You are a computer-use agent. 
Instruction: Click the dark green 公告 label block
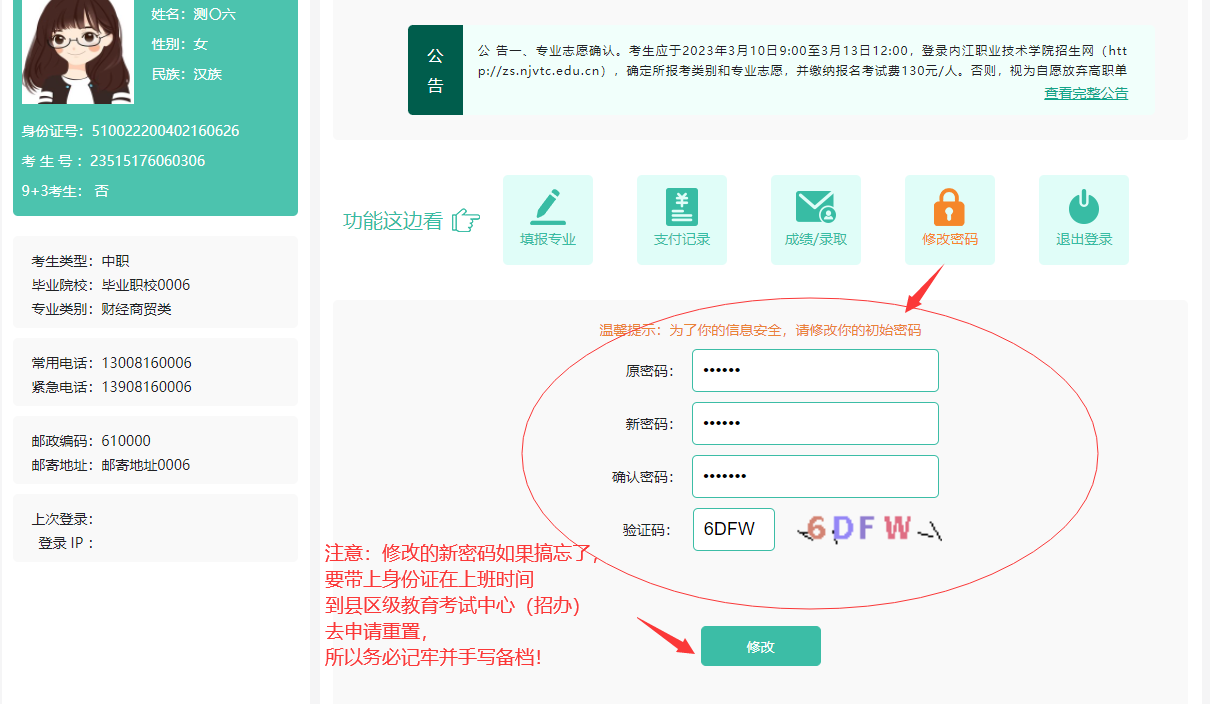click(435, 70)
